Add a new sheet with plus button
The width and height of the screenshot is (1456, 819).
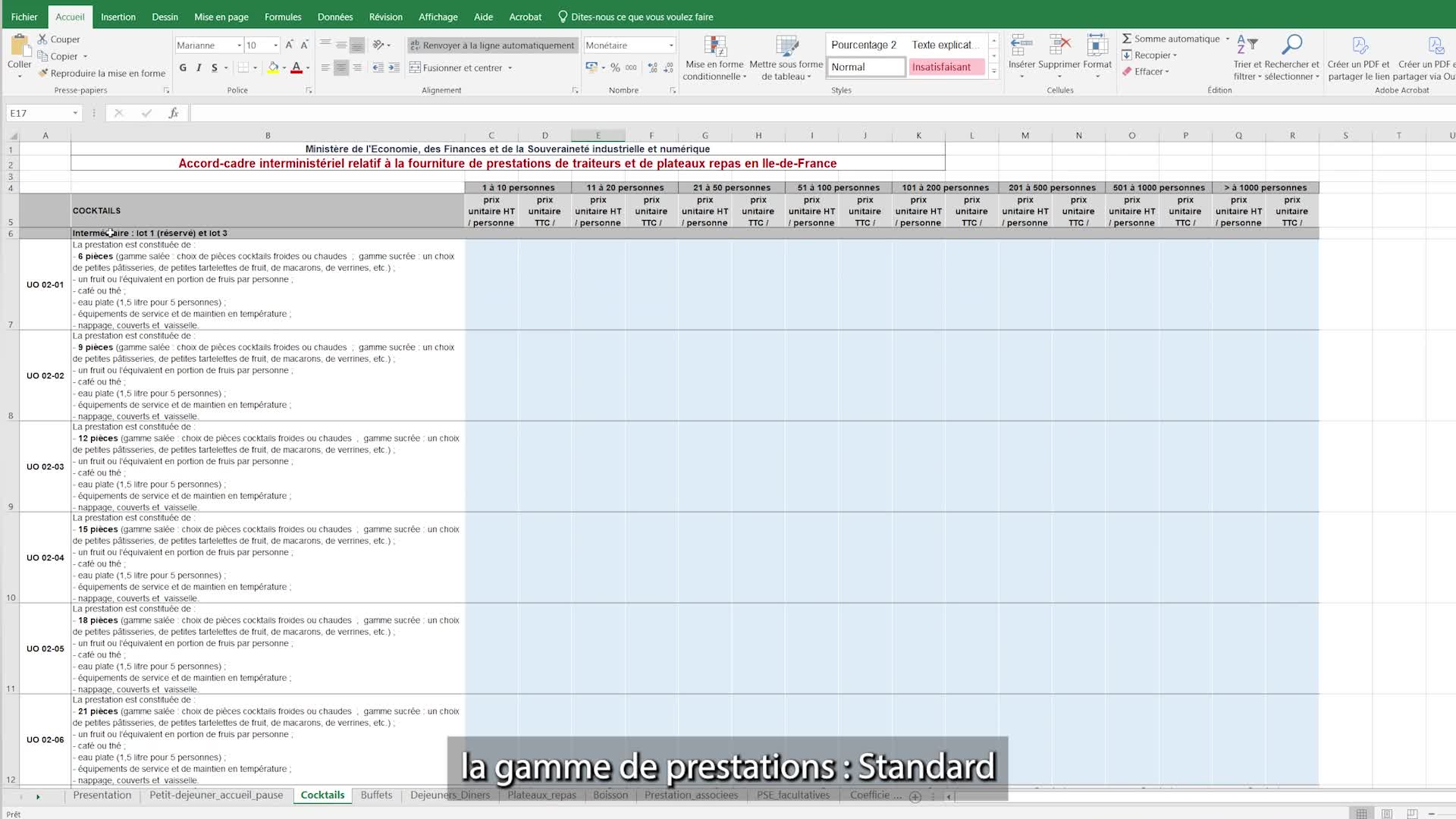coord(915,796)
